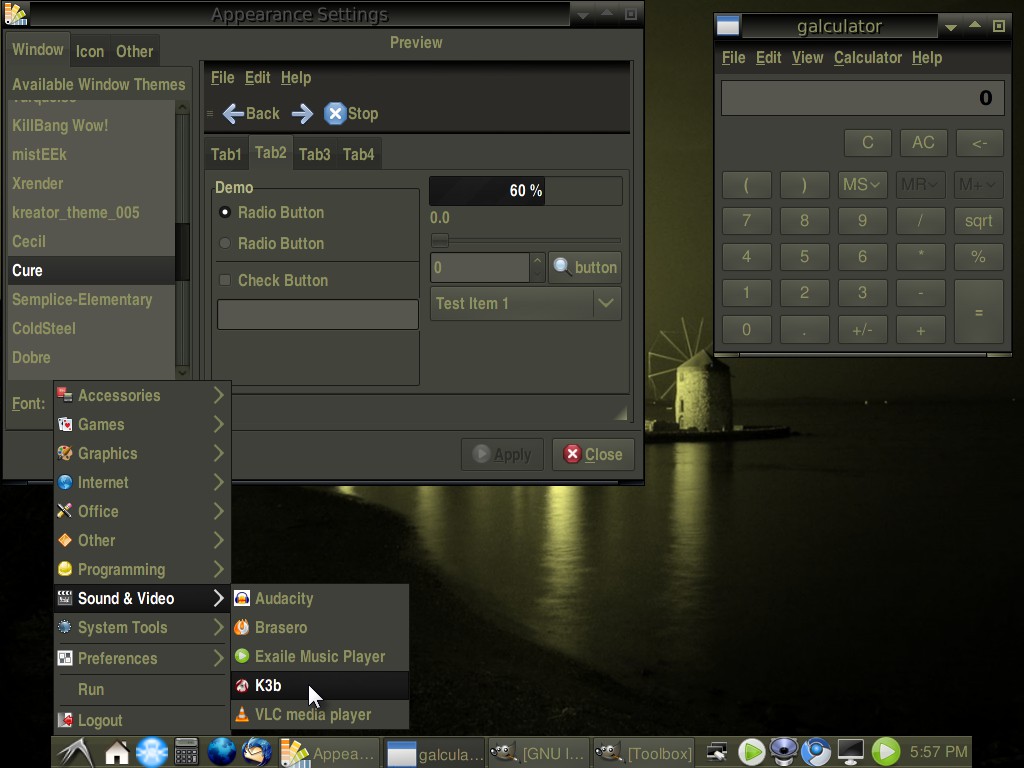Open the main menu launcher in the taskbar
The width and height of the screenshot is (1024, 768).
(x=74, y=752)
